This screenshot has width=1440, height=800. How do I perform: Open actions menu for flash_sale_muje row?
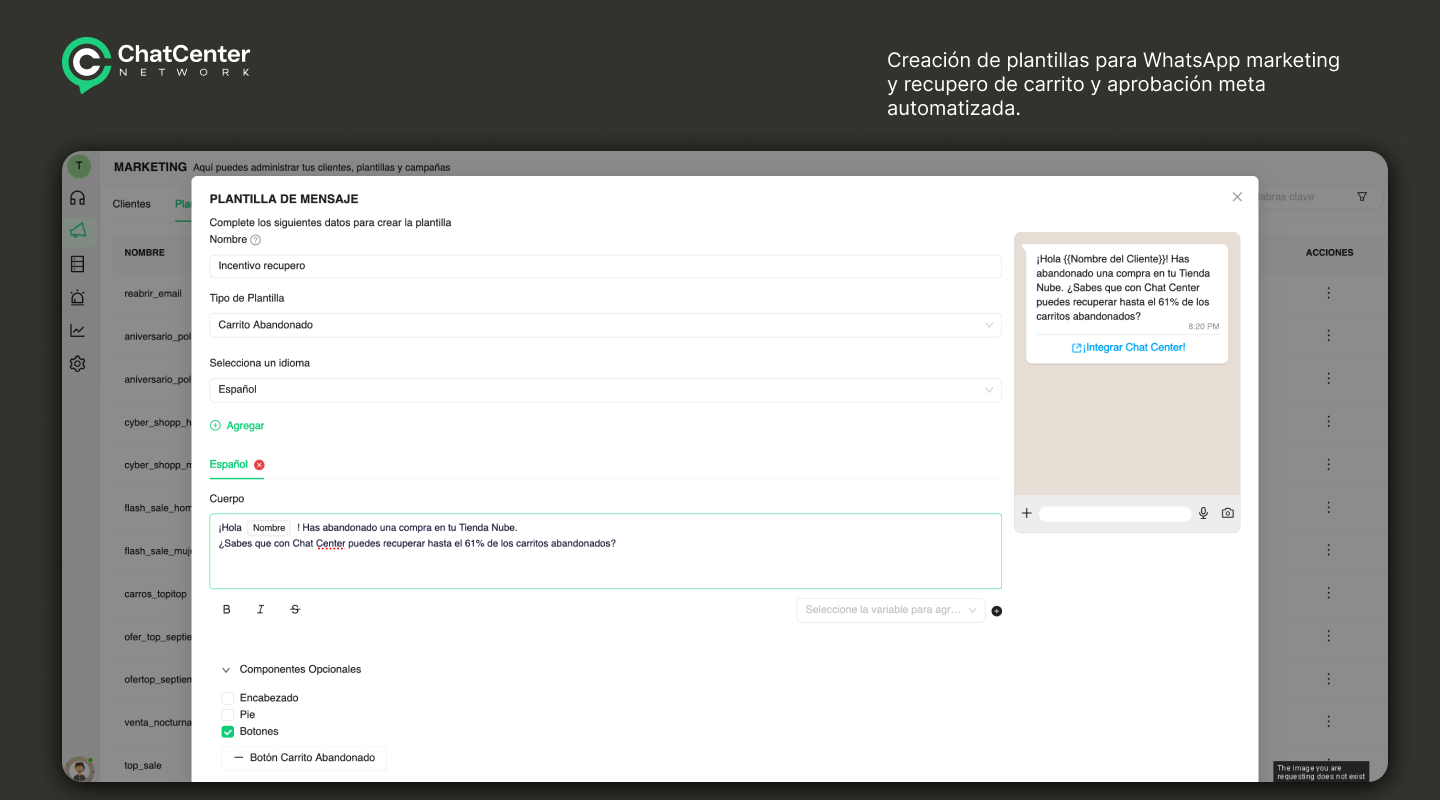pos(1329,550)
